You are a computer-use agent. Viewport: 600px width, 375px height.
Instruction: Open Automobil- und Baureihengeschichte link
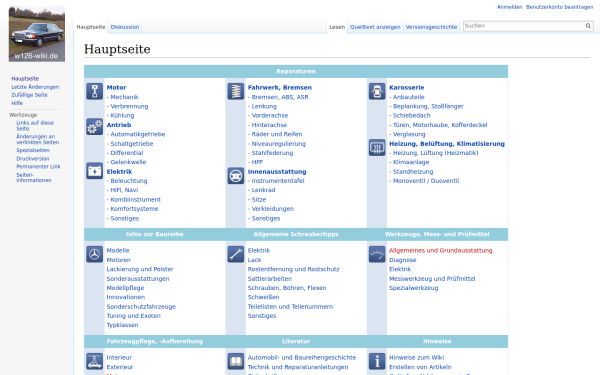point(302,357)
